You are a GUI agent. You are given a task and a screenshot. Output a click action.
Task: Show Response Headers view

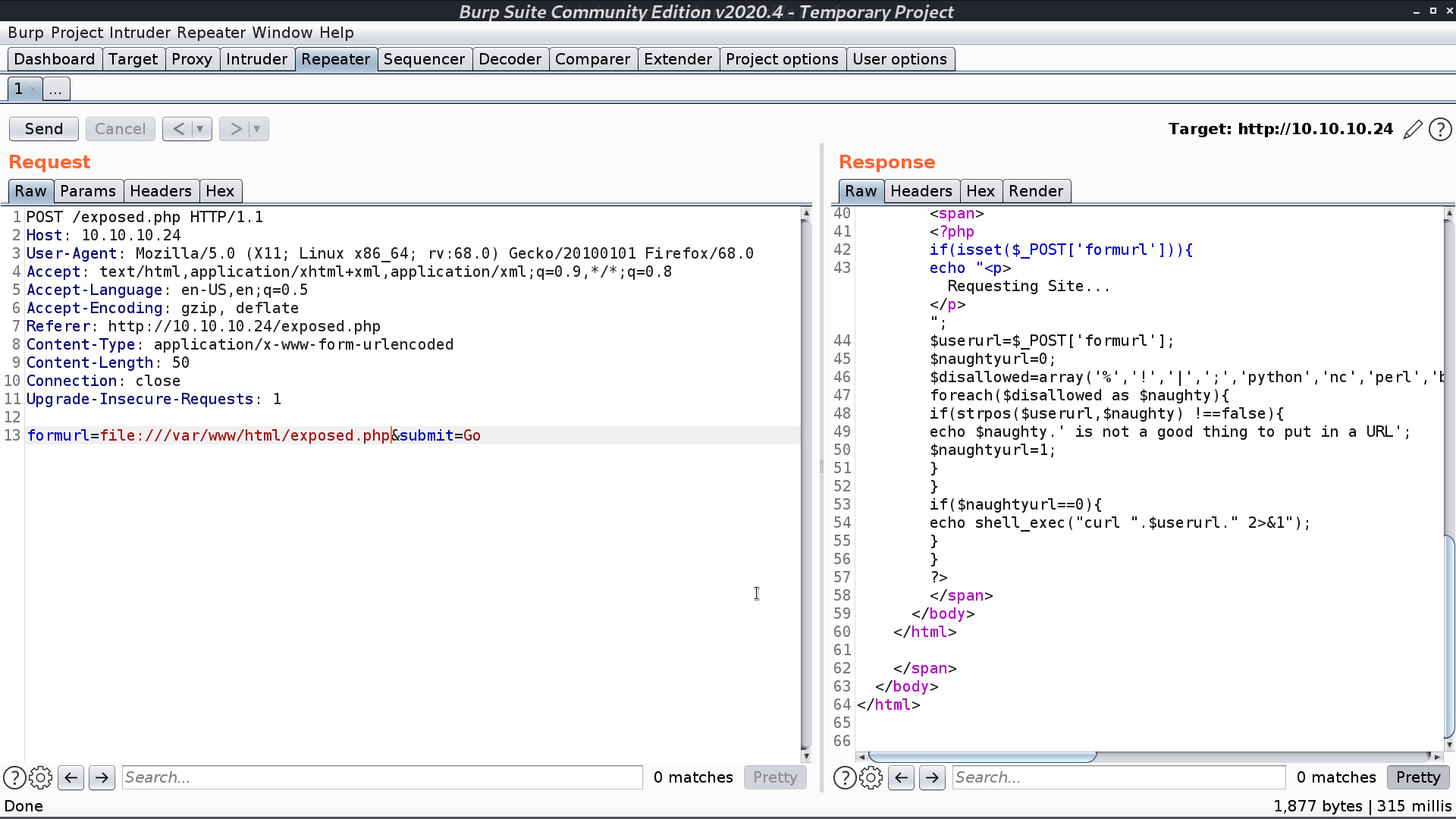point(921,191)
